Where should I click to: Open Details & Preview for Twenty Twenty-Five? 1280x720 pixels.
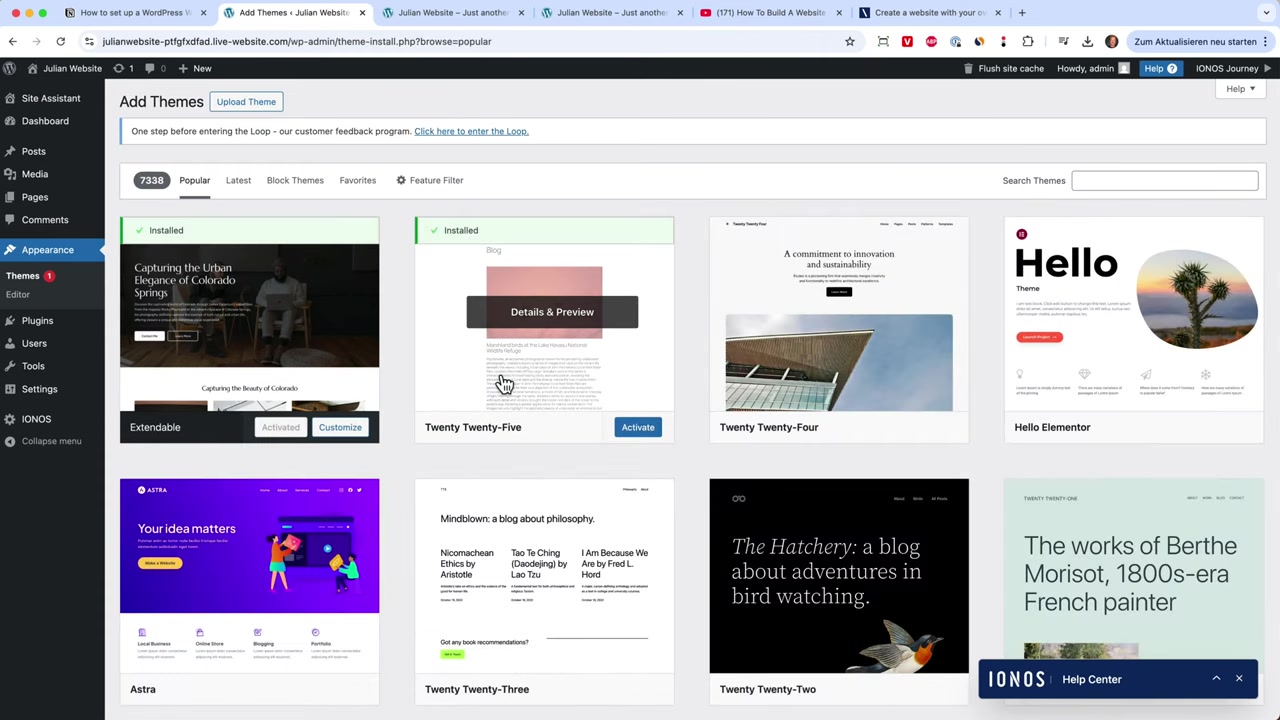(x=552, y=312)
